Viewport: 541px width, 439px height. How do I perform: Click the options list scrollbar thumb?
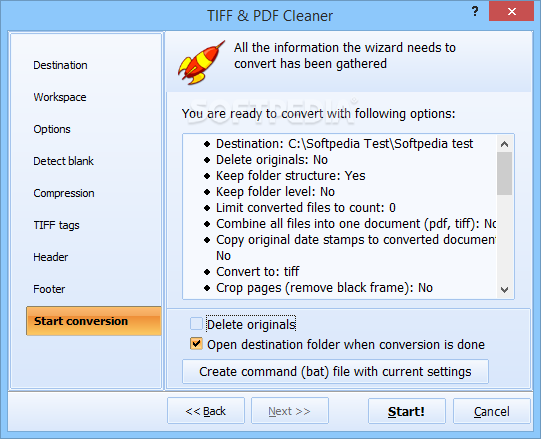504,173
